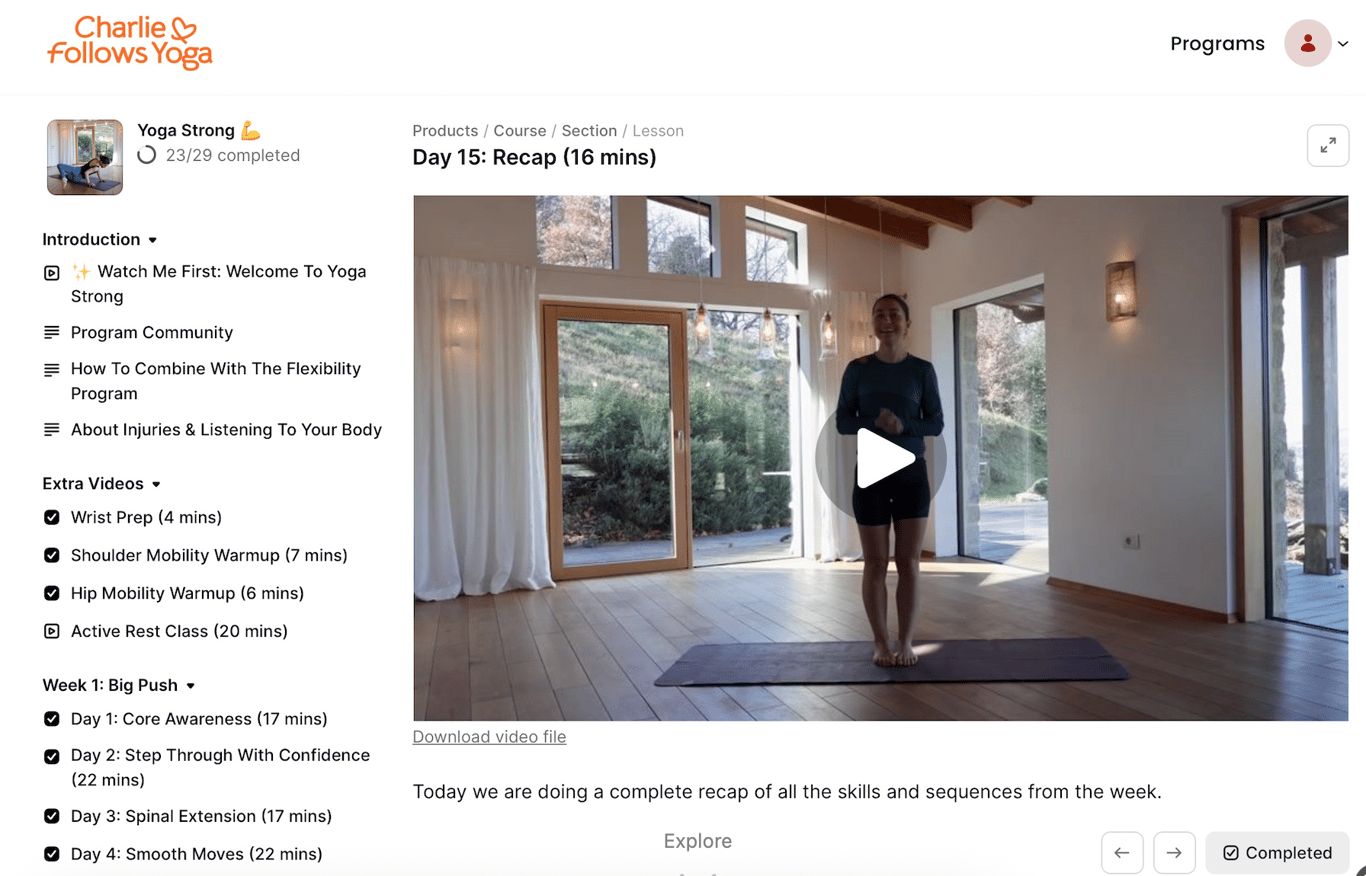
Task: Click the text icon beside Program Community
Action: (x=52, y=332)
